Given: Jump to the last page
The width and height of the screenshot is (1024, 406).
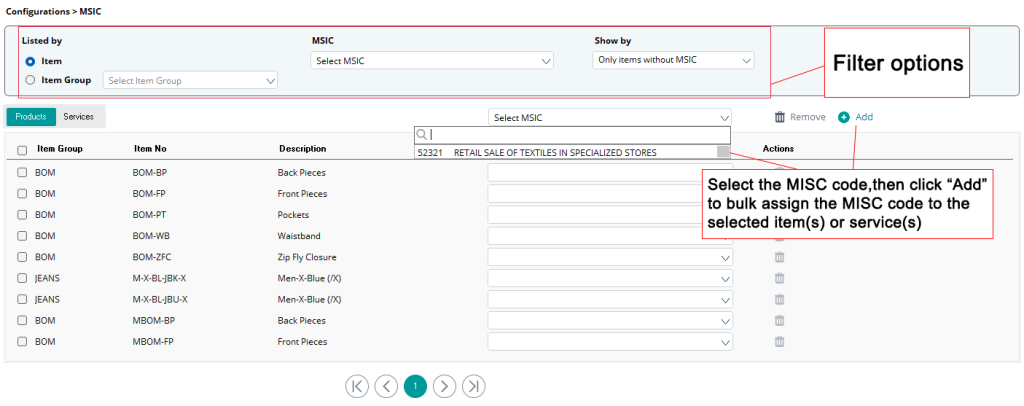Looking at the screenshot, I should tap(473, 386).
